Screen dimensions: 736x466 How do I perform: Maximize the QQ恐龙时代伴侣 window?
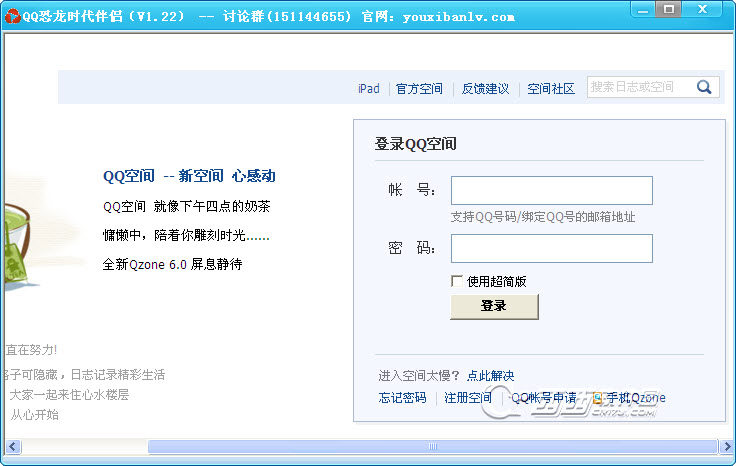(668, 9)
